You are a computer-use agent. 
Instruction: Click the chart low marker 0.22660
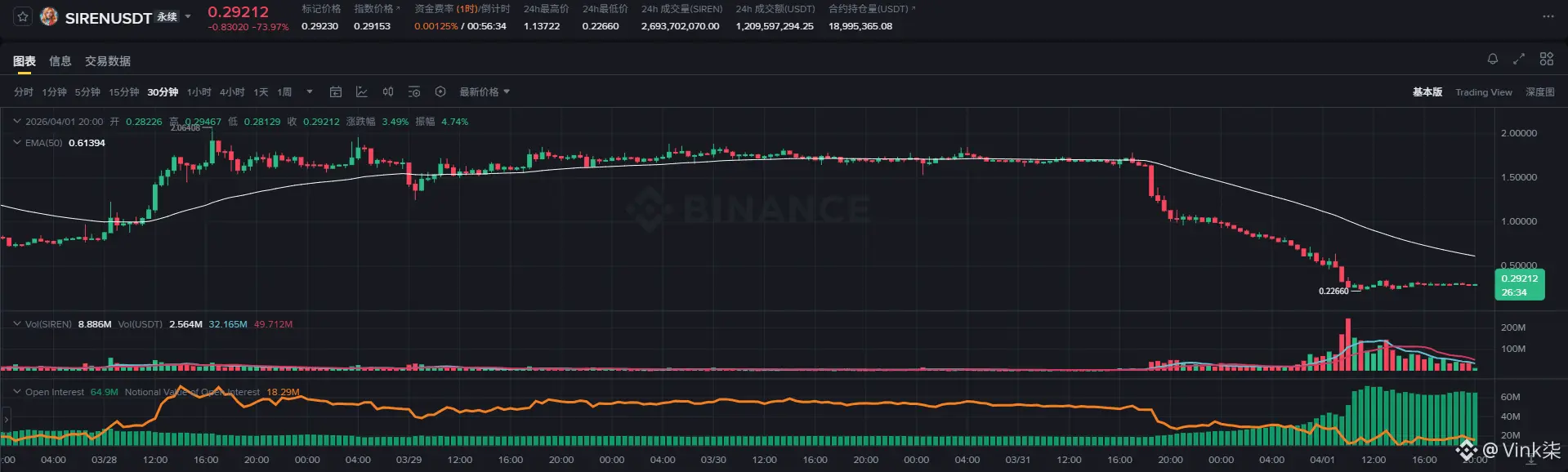click(1333, 291)
